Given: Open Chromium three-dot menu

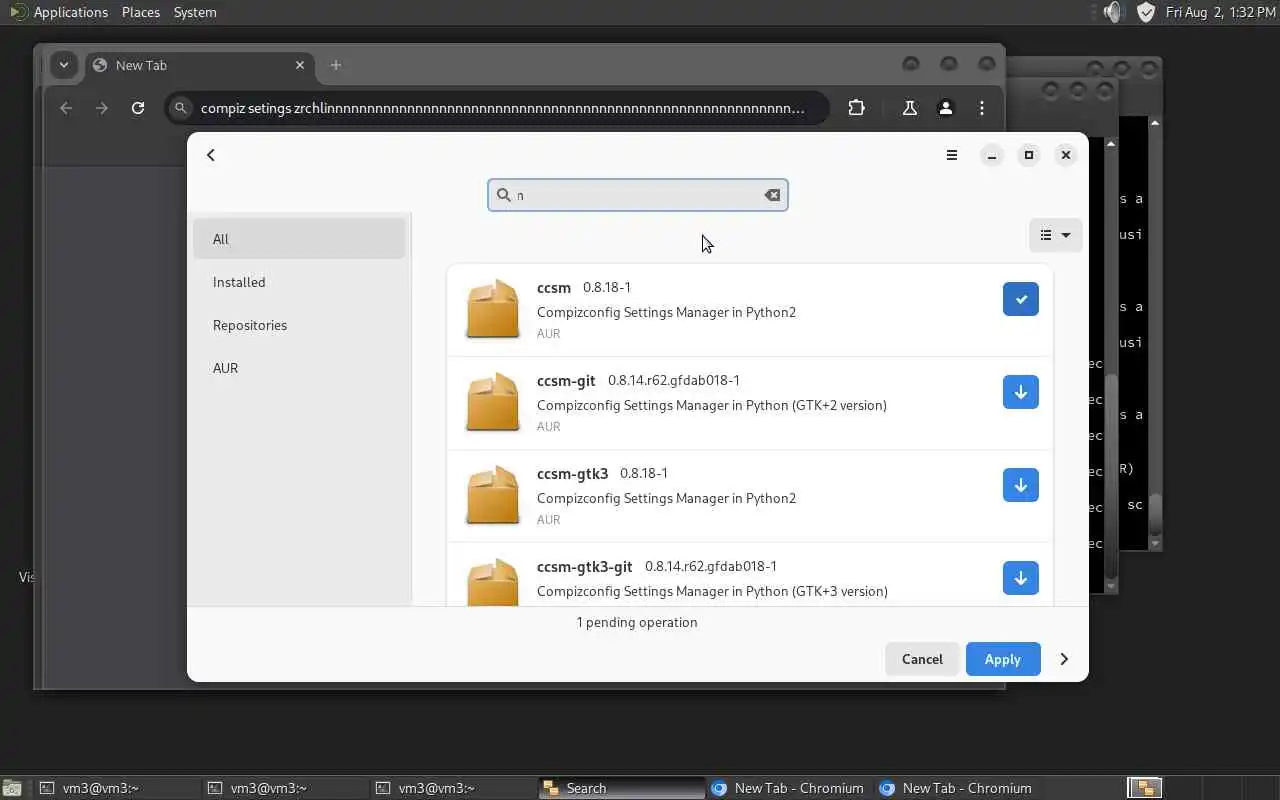Looking at the screenshot, I should (x=982, y=108).
